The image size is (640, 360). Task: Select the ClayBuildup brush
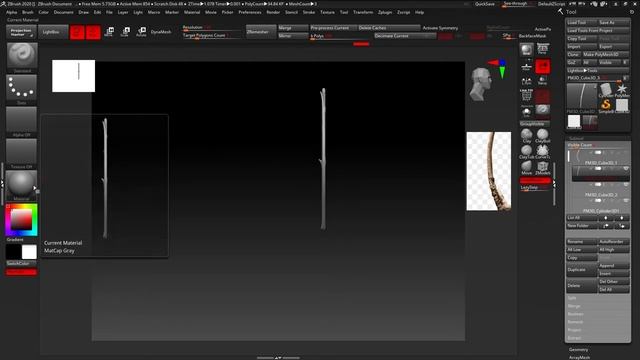542,135
